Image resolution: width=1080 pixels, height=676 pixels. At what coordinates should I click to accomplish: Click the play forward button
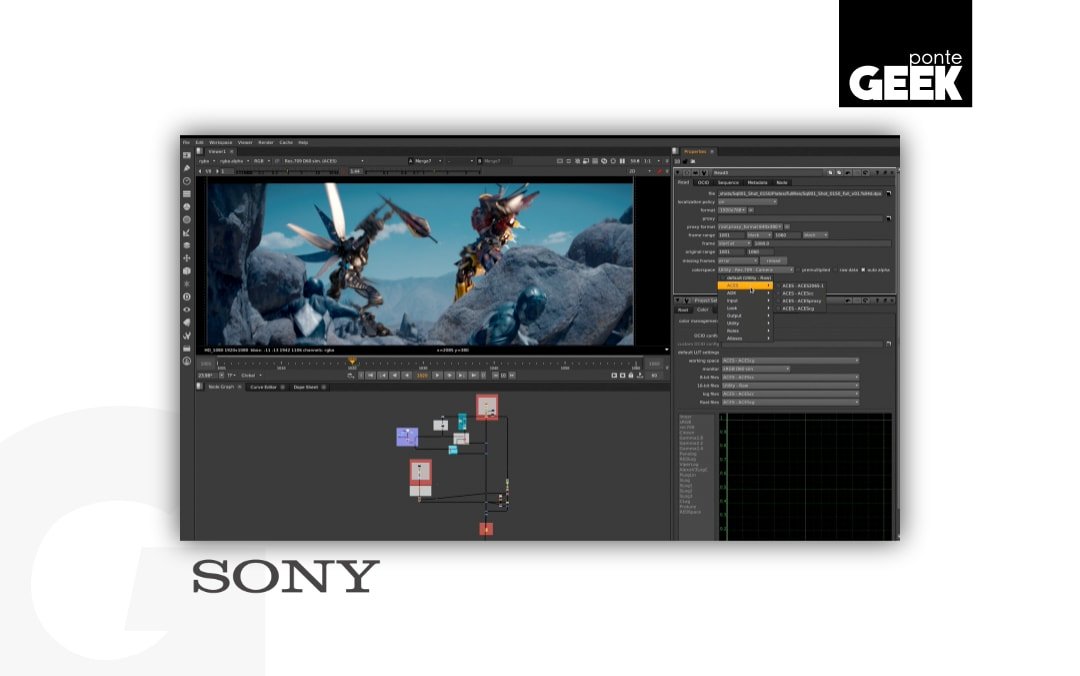click(x=437, y=376)
